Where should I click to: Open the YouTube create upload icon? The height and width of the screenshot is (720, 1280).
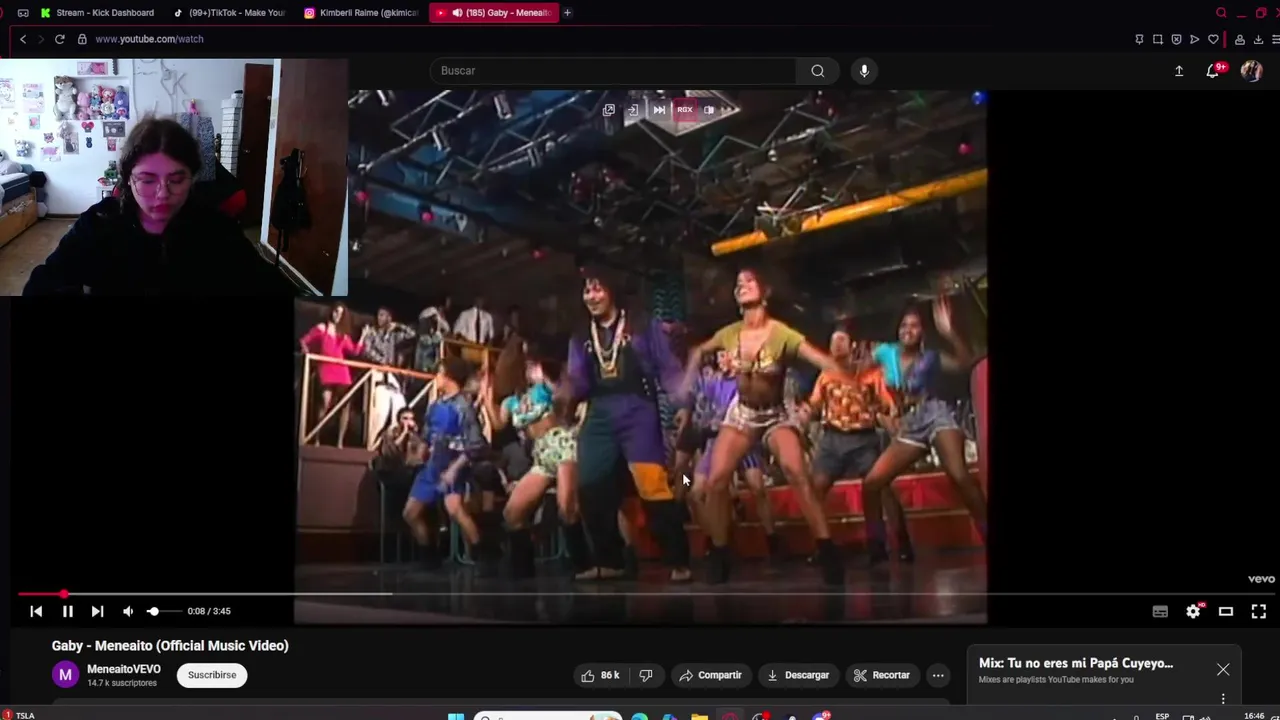pyautogui.click(x=1179, y=71)
